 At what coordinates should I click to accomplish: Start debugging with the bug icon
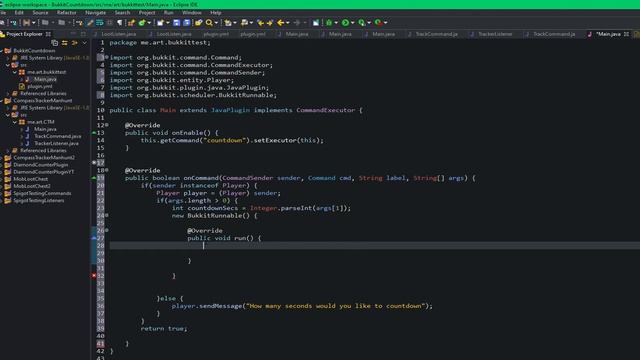pos(329,23)
